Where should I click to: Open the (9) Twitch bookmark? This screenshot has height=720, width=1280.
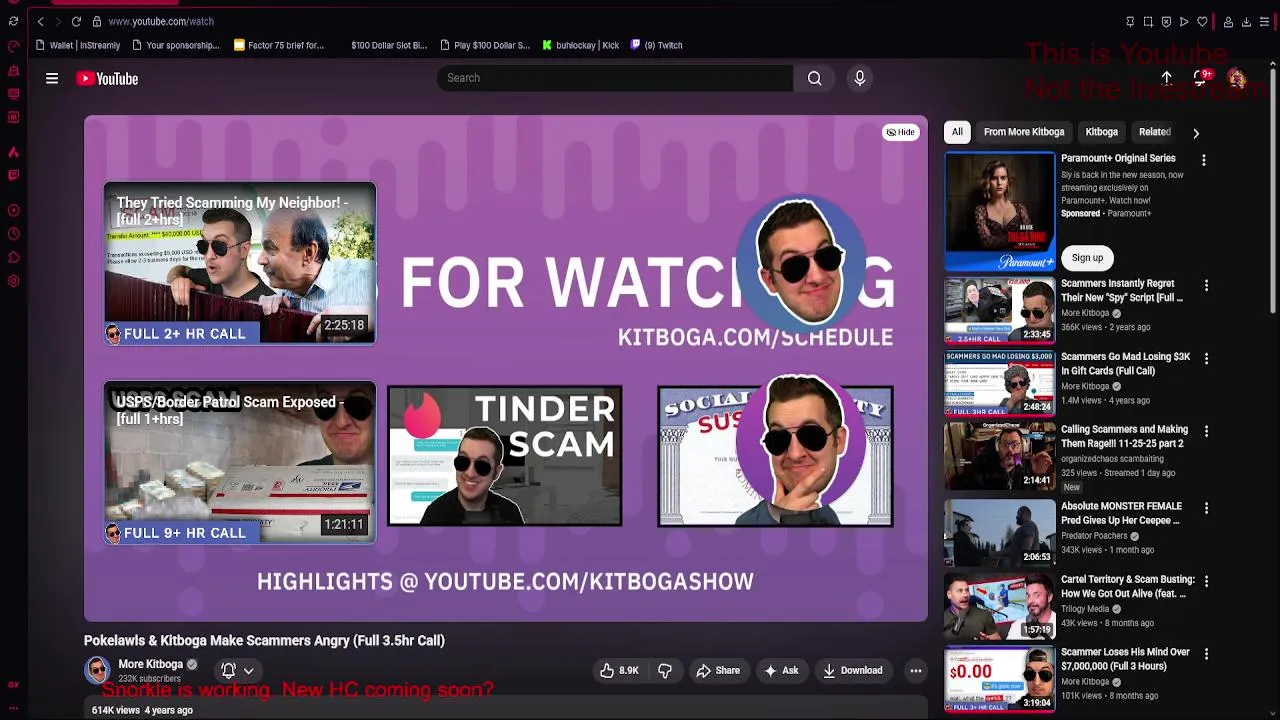(656, 45)
